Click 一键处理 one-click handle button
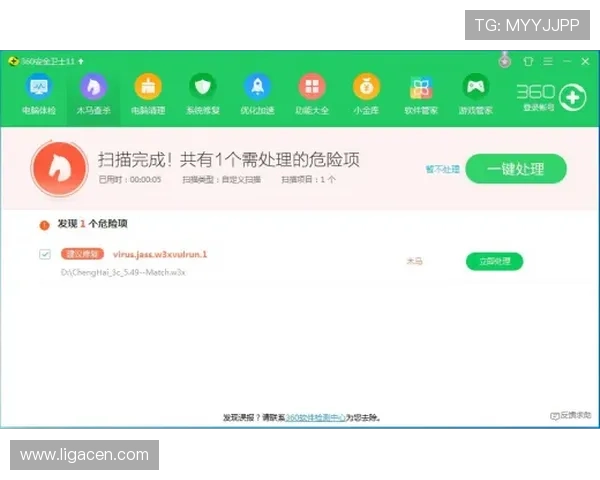The width and height of the screenshot is (600, 480). coord(516,169)
